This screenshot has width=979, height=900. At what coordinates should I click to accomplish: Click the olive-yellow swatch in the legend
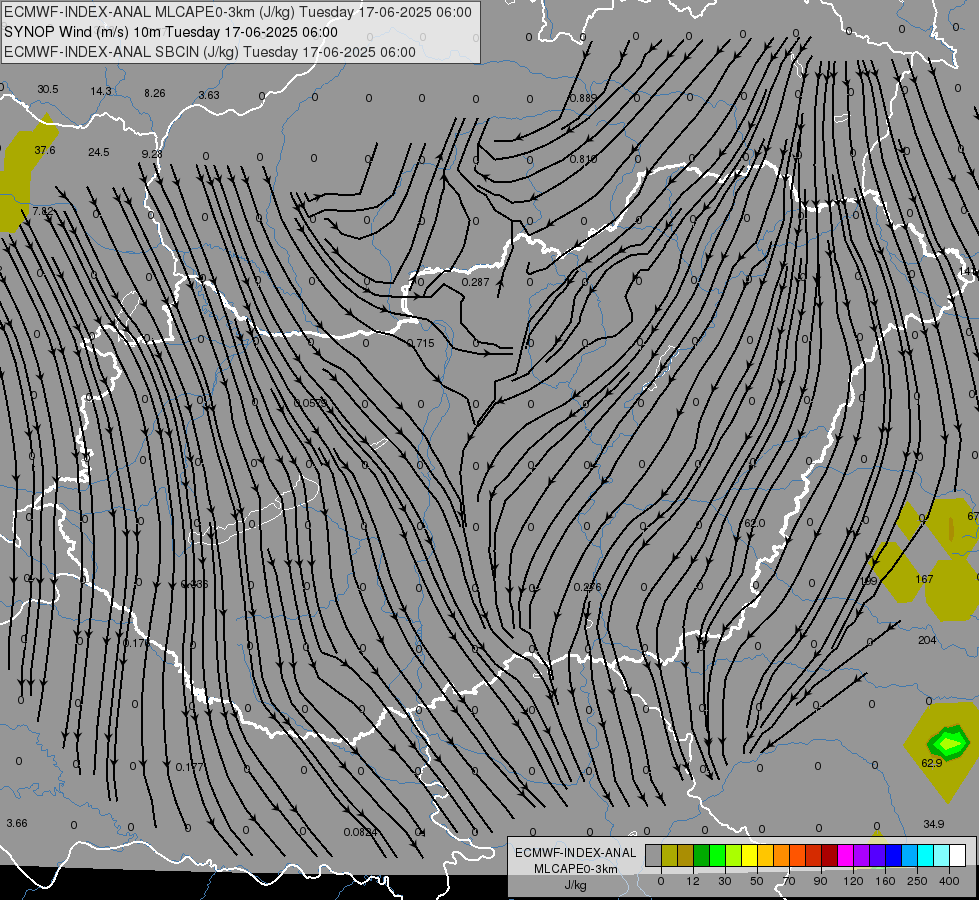pos(669,855)
